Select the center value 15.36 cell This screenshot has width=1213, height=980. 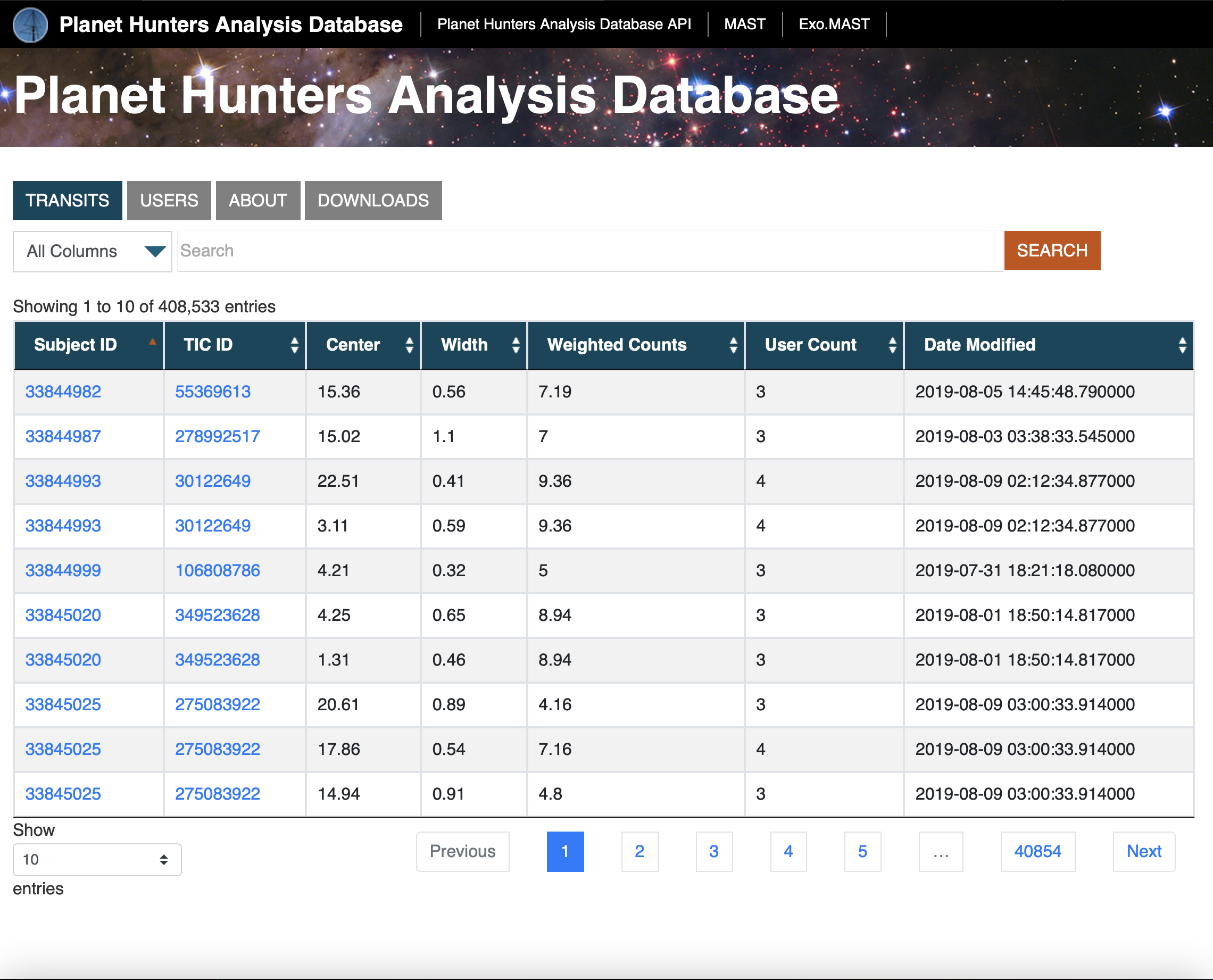pyautogui.click(x=363, y=392)
